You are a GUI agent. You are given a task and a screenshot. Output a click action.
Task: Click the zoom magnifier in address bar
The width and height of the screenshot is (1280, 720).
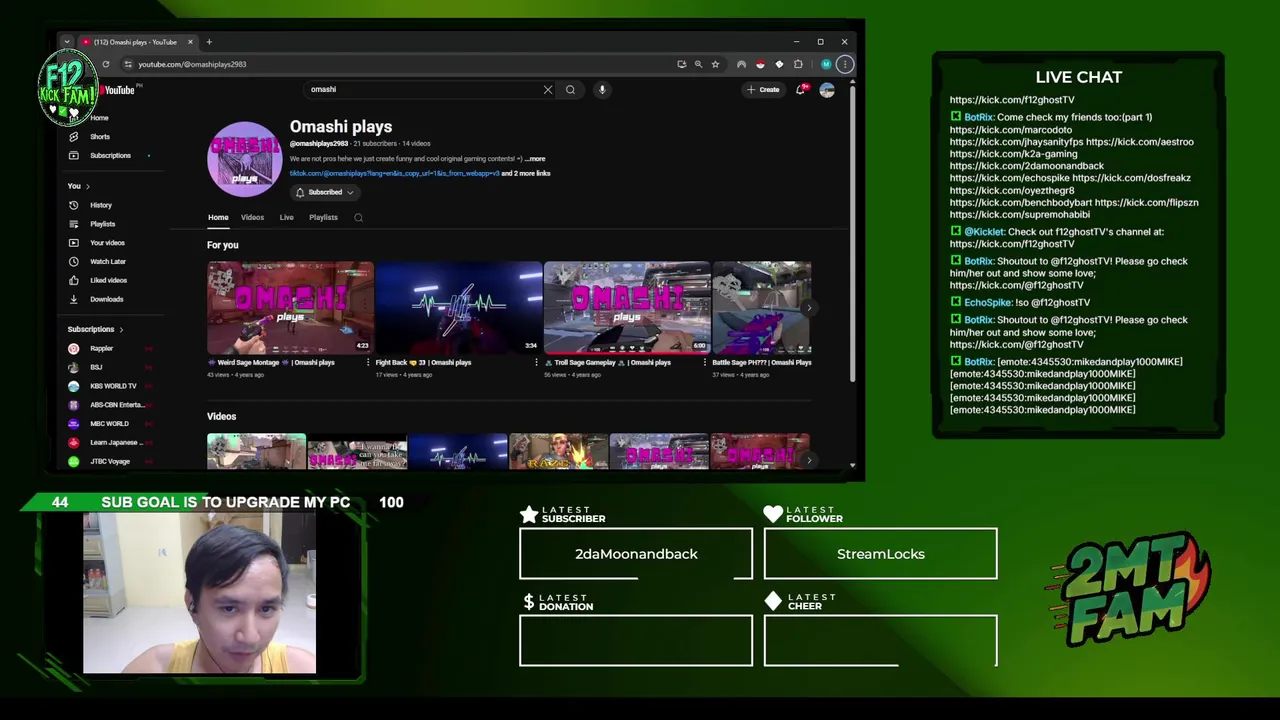698,64
